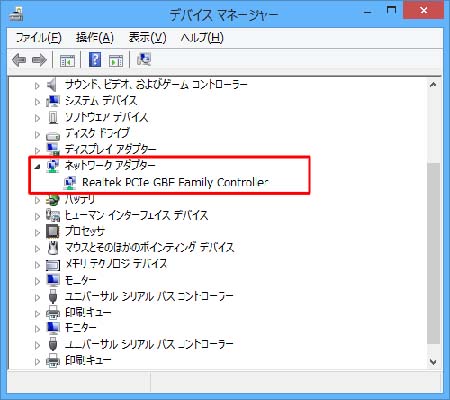Open the ファイル(F) menu
450x400 pixels.
[39, 37]
